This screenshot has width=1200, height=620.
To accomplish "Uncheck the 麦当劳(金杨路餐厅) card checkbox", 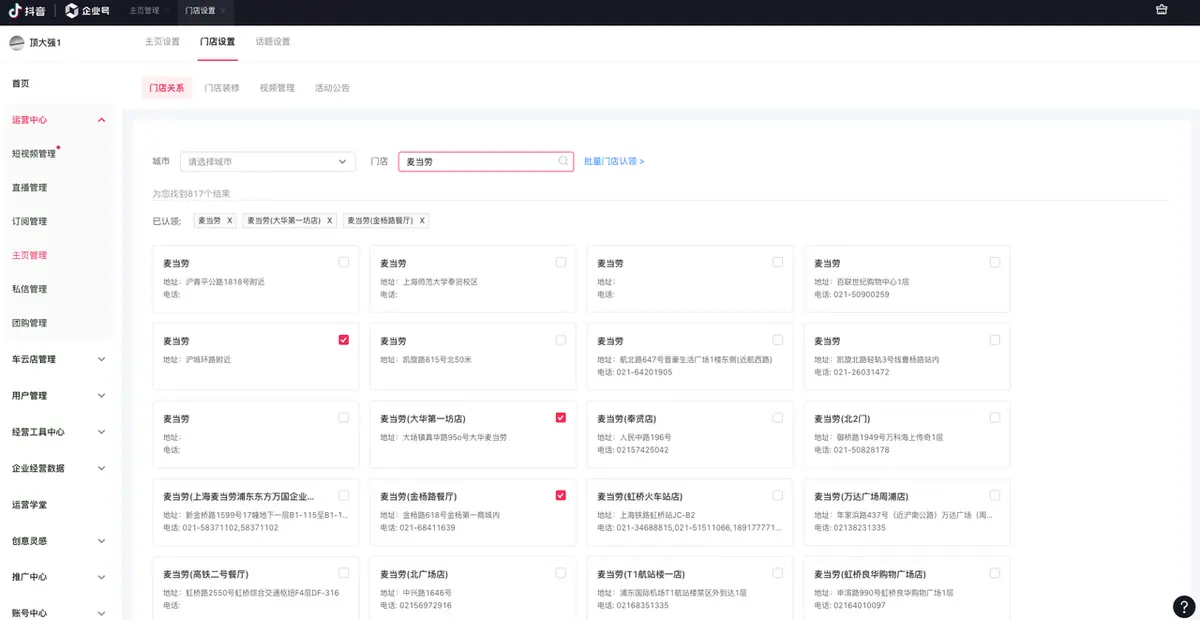I will click(561, 495).
